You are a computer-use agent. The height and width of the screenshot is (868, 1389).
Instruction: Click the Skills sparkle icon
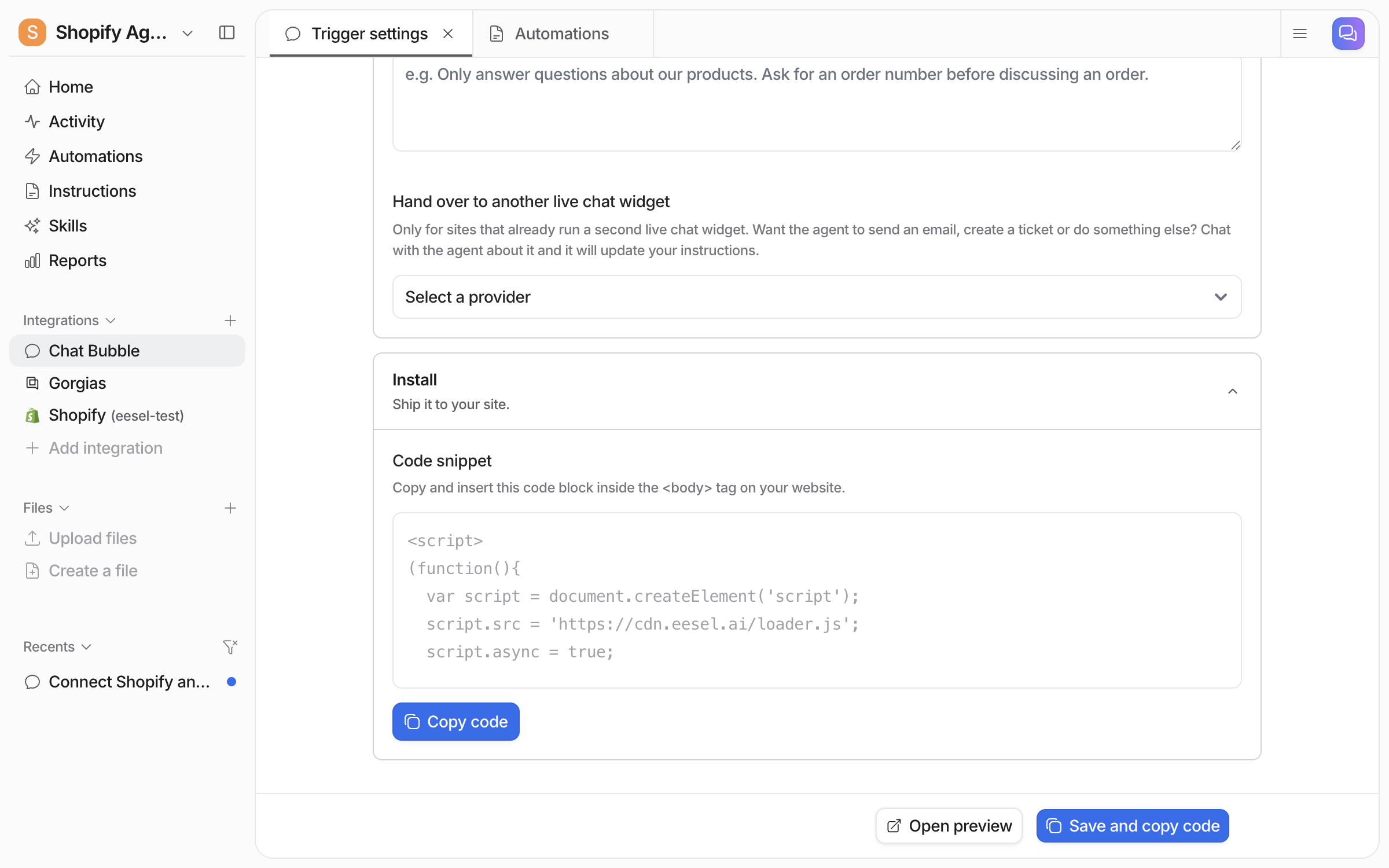click(x=32, y=226)
